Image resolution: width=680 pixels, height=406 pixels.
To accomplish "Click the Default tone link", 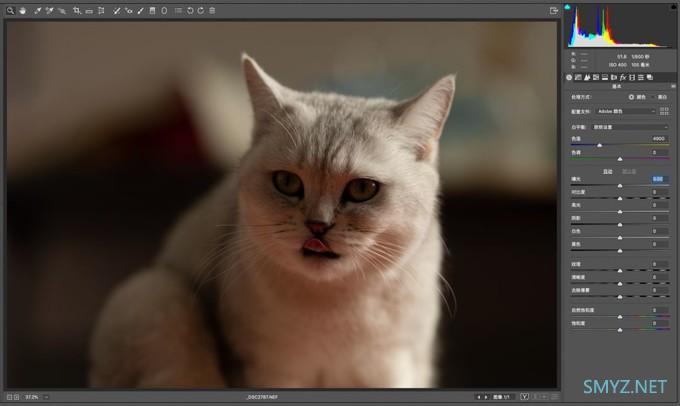I will (x=629, y=172).
